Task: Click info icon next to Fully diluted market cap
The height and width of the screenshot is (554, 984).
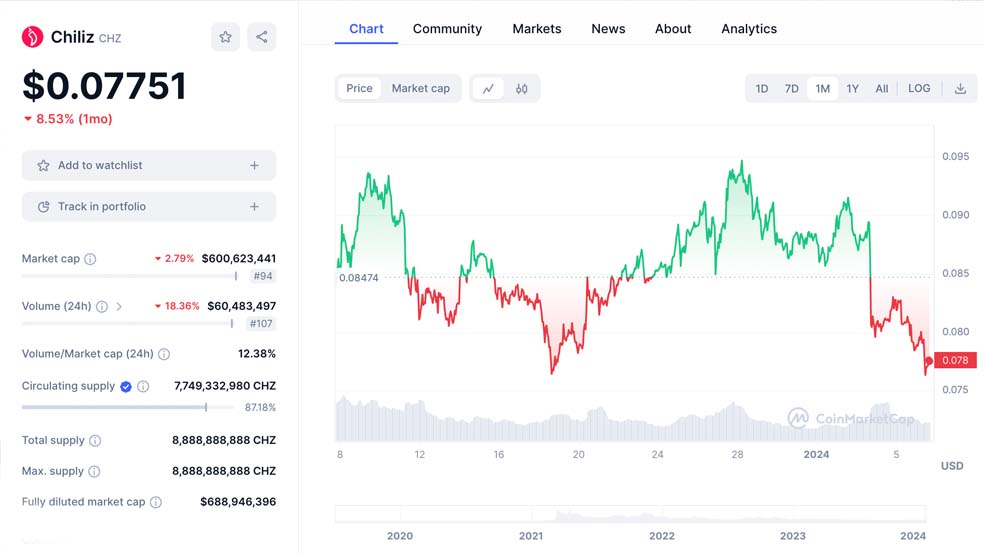Action: coord(156,502)
